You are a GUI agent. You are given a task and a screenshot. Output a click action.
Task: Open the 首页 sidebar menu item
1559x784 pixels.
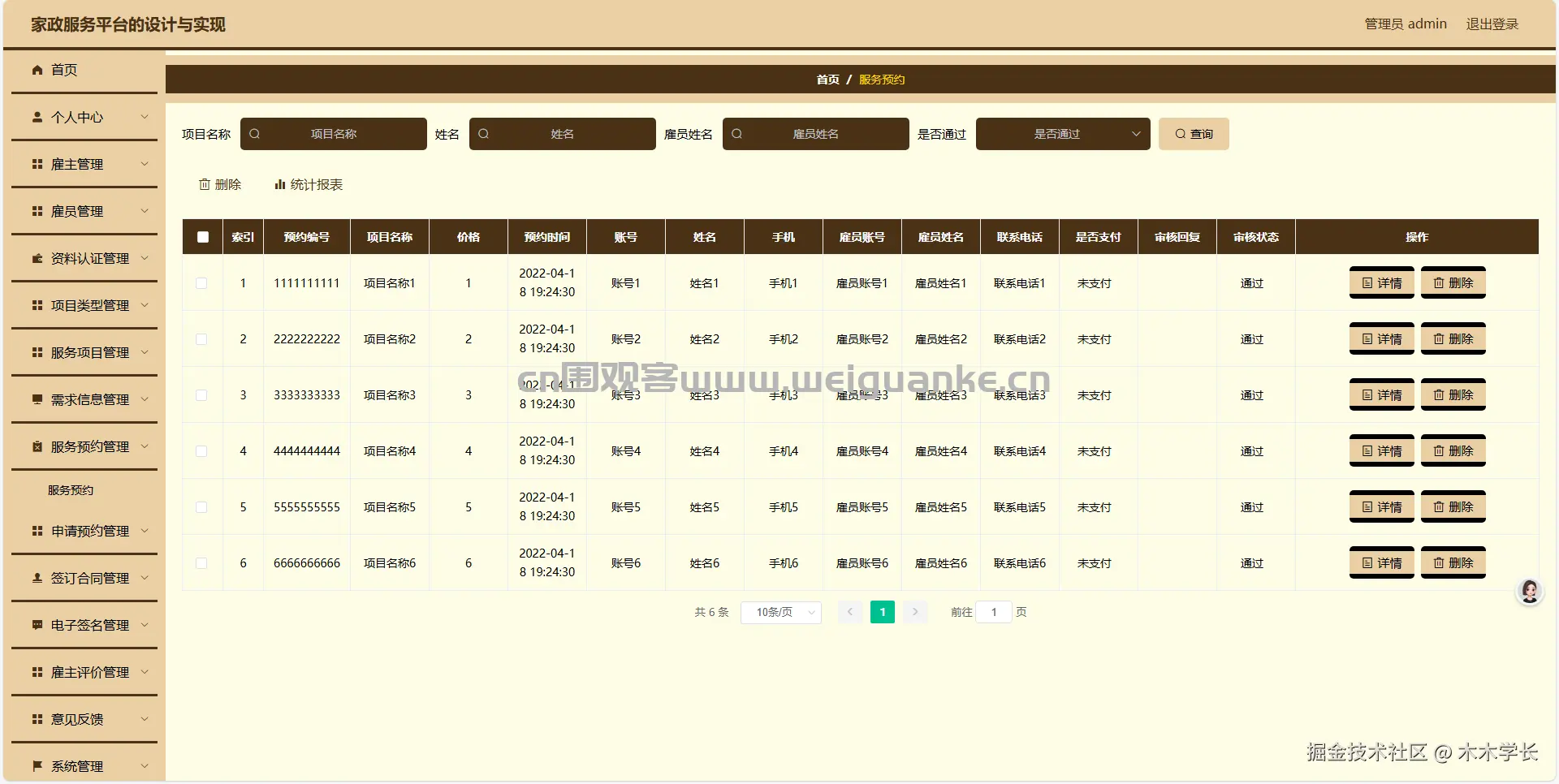[84, 70]
